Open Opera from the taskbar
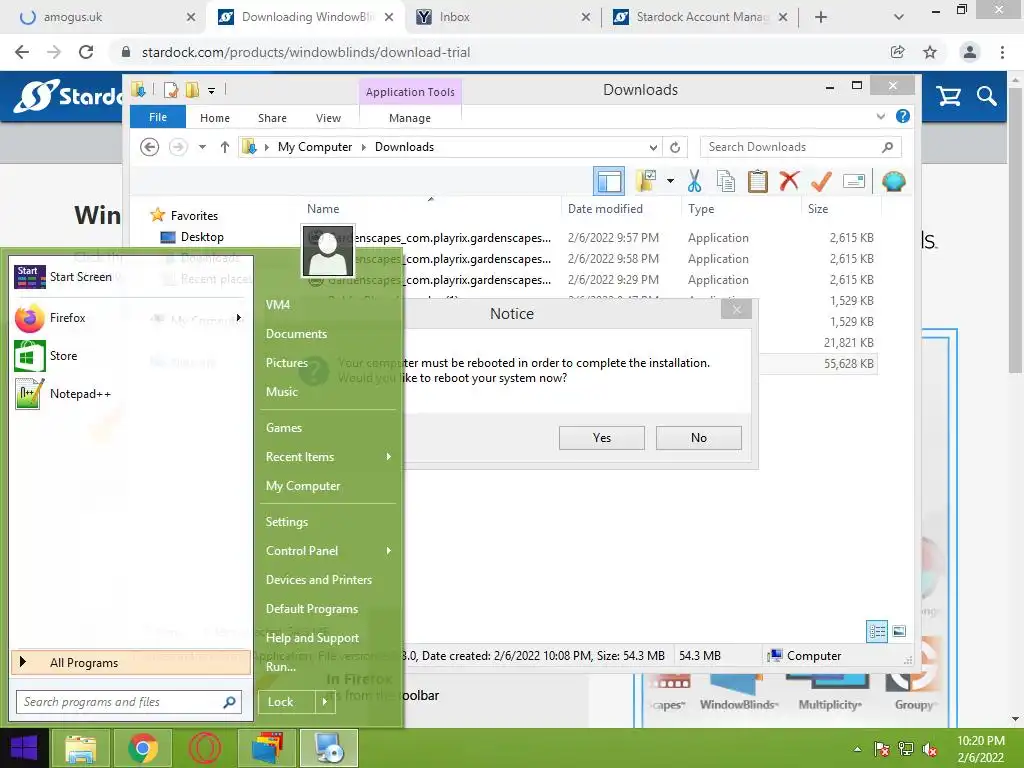 205,748
